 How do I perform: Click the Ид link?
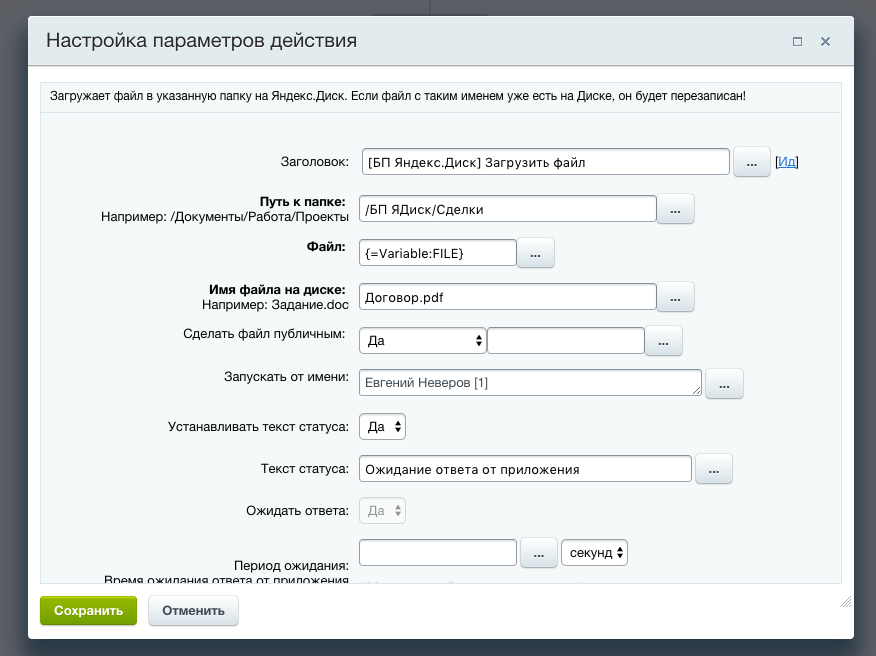tap(787, 162)
